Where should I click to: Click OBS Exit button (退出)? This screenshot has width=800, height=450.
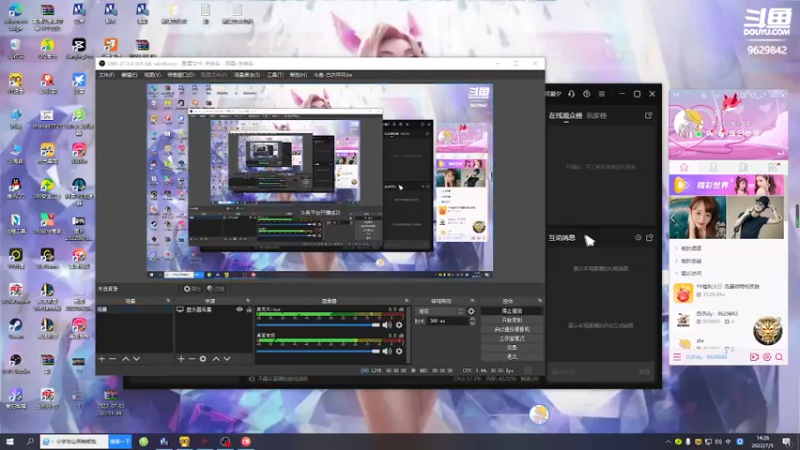click(511, 357)
